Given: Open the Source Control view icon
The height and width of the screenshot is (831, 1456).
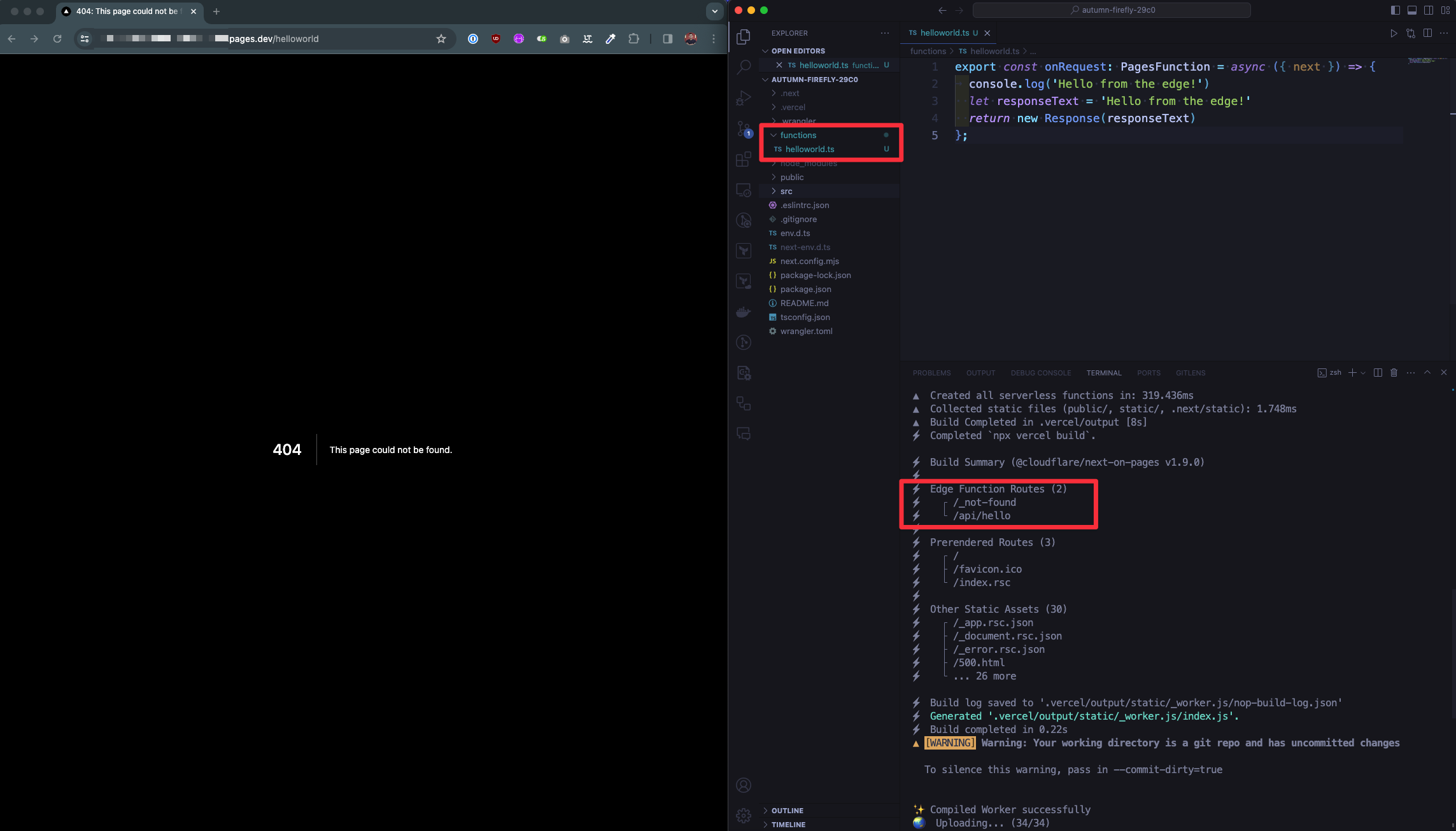Looking at the screenshot, I should click(744, 129).
